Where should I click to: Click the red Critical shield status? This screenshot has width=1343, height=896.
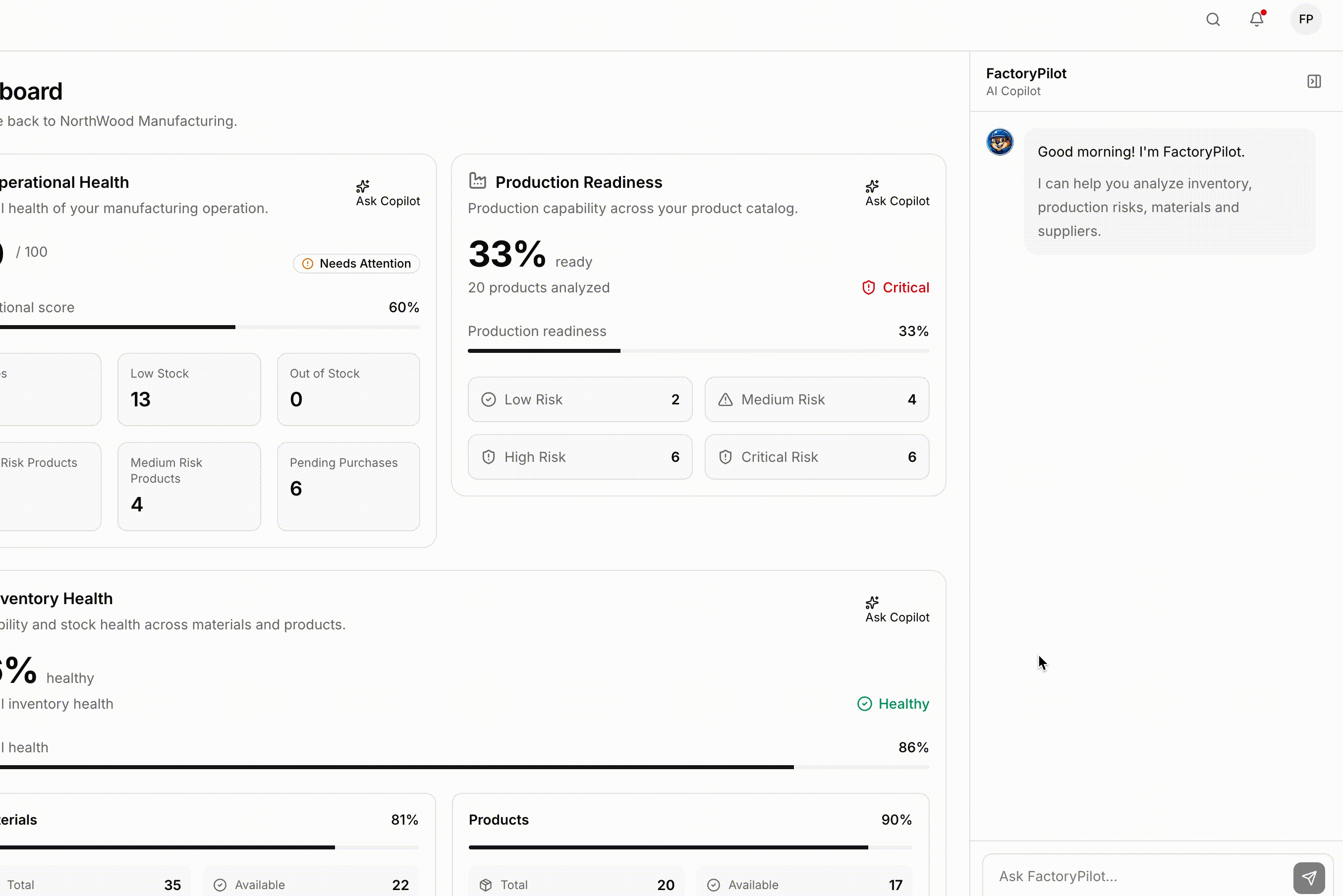pos(895,287)
